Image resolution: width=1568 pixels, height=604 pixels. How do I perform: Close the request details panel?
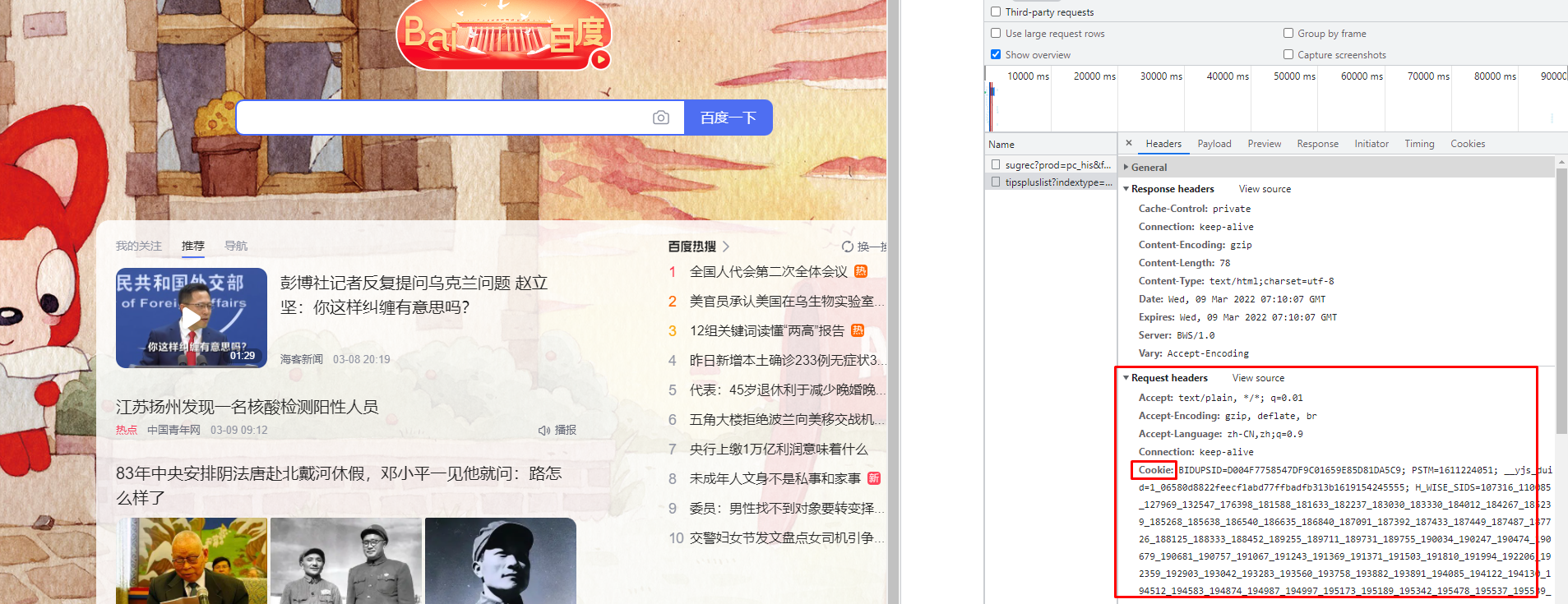(1129, 143)
